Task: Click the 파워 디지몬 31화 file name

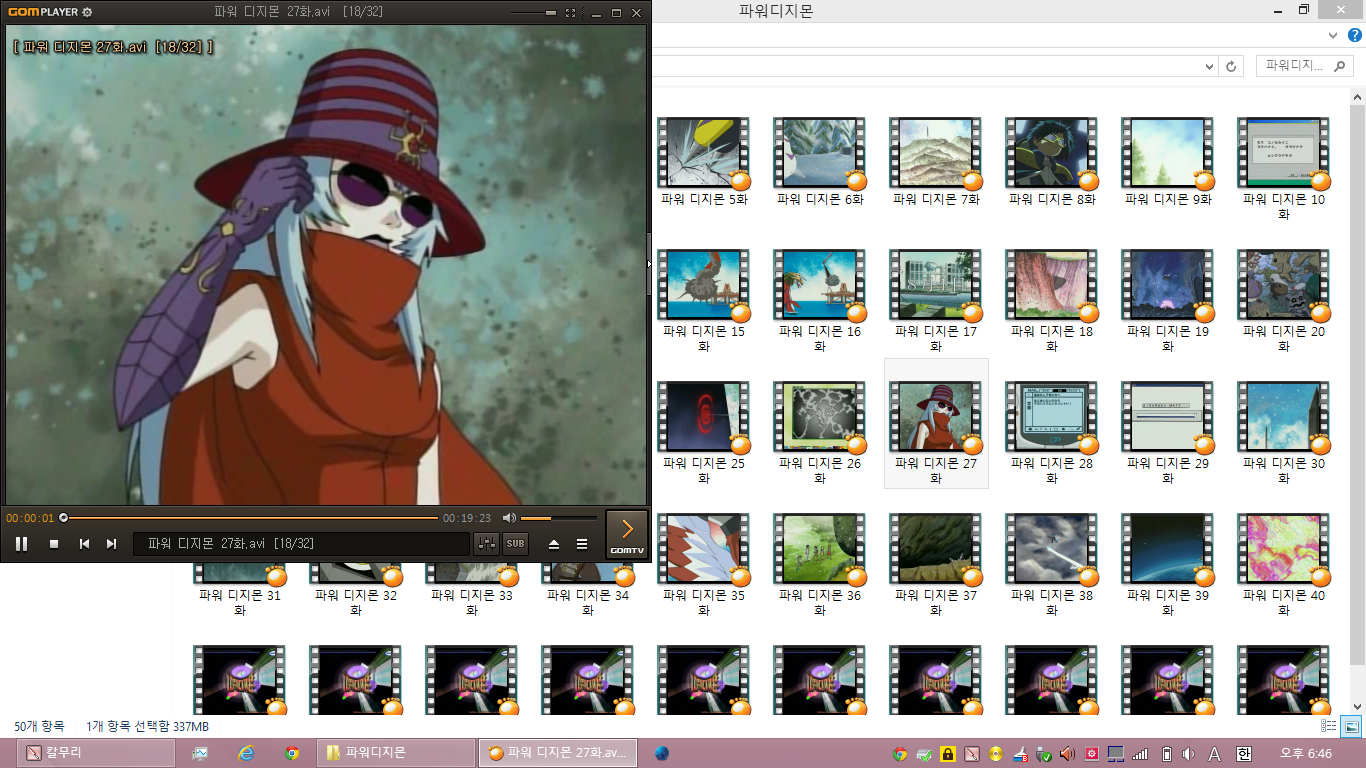Action: tap(240, 602)
